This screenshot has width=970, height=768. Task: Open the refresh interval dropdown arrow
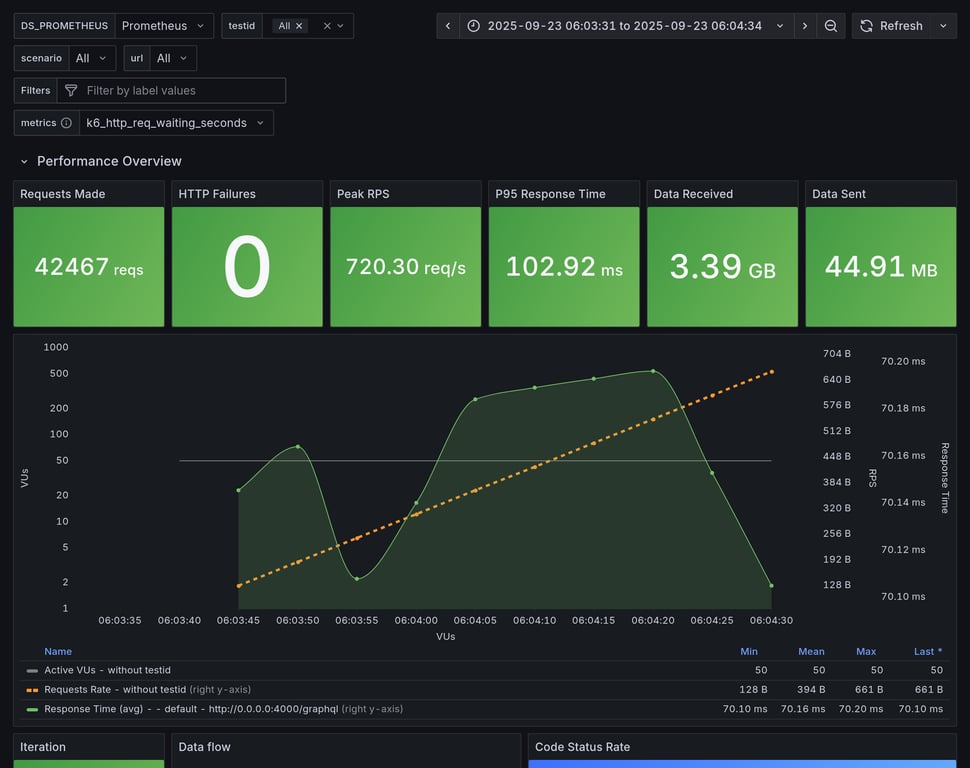(943, 26)
